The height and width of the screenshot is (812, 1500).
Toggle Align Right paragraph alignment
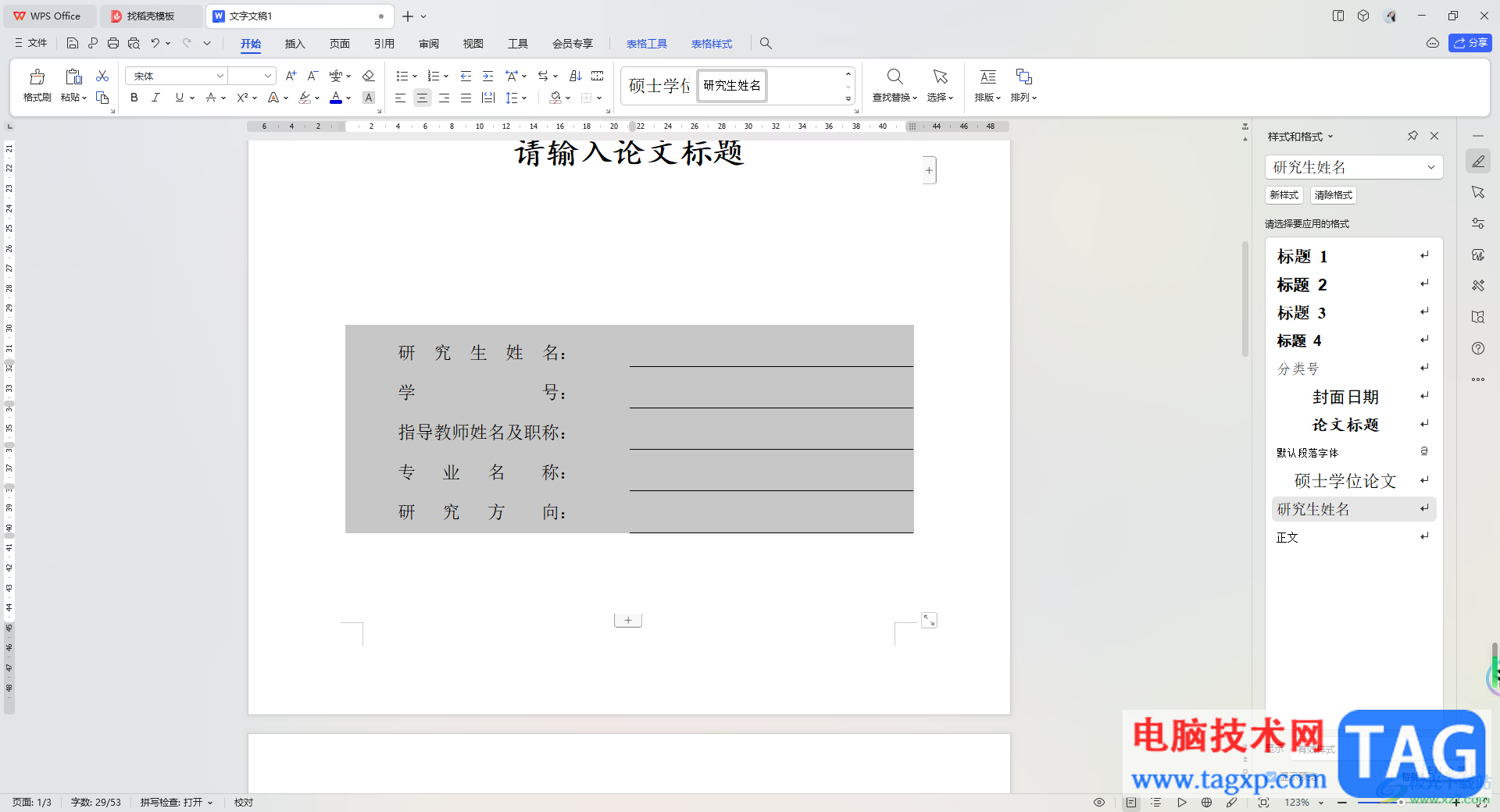click(x=444, y=98)
